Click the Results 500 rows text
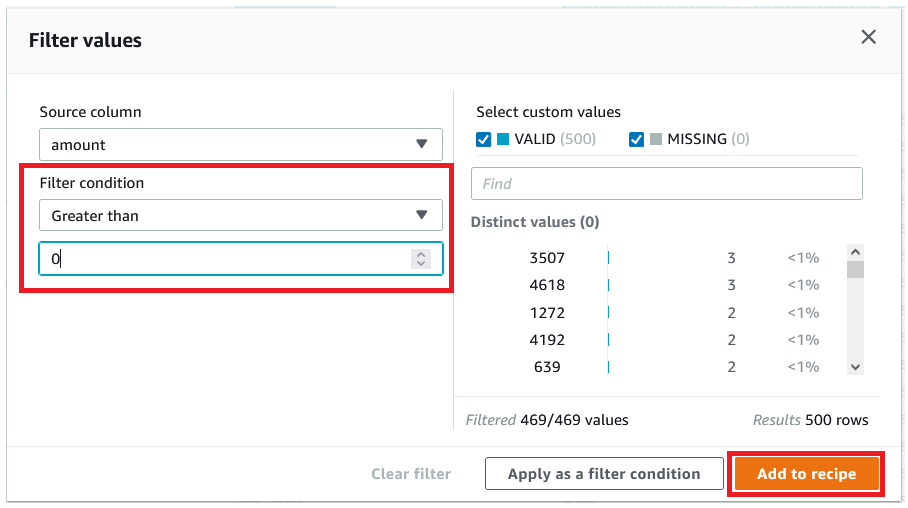Image resolution: width=908 pixels, height=508 pixels. pos(810,420)
